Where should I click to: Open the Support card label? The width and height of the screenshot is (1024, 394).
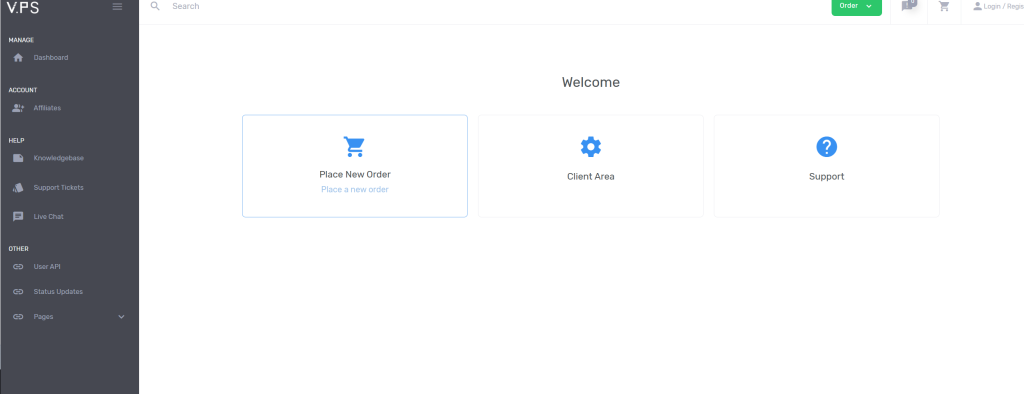(x=827, y=176)
